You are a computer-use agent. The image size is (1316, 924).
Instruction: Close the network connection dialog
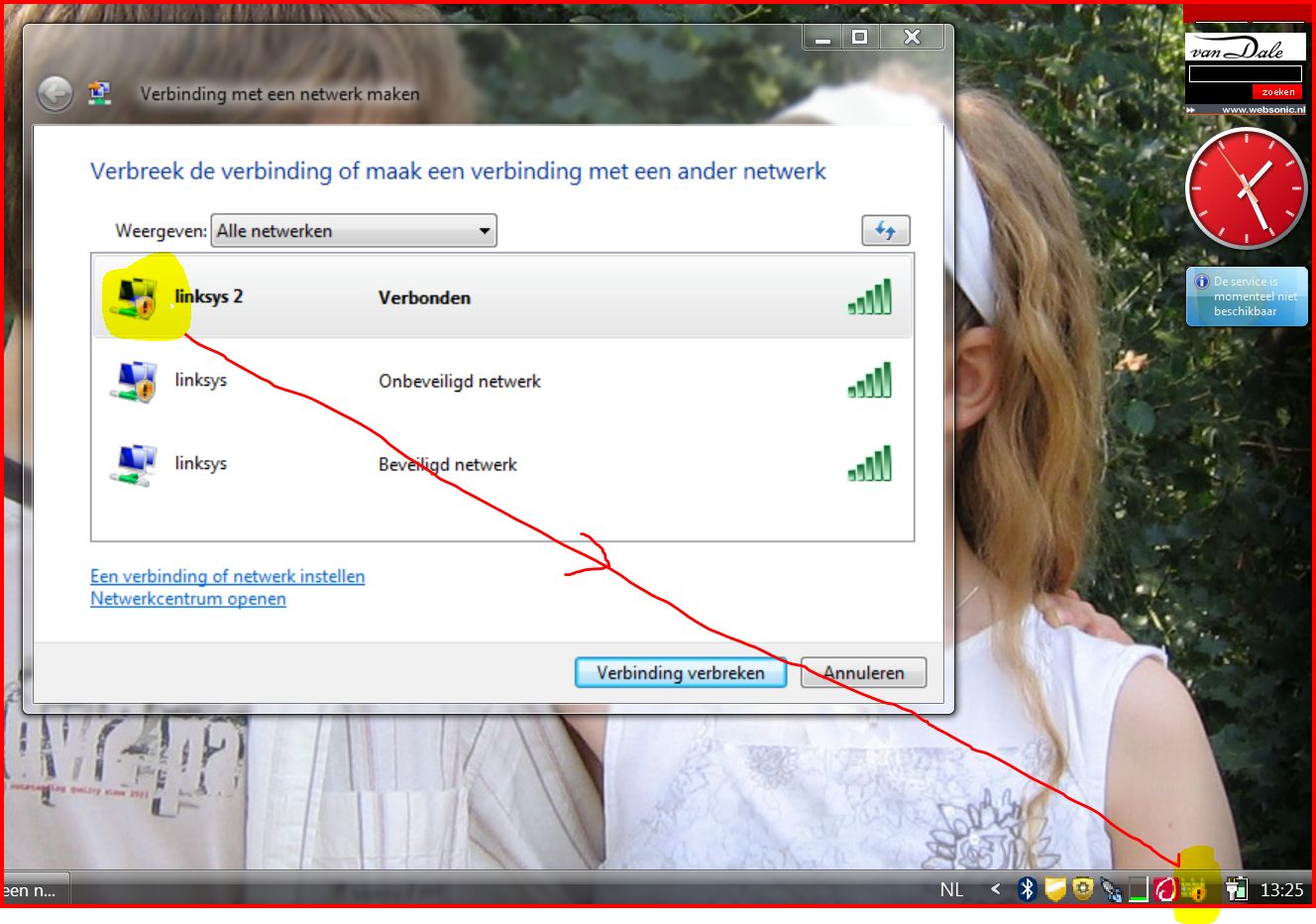(913, 37)
